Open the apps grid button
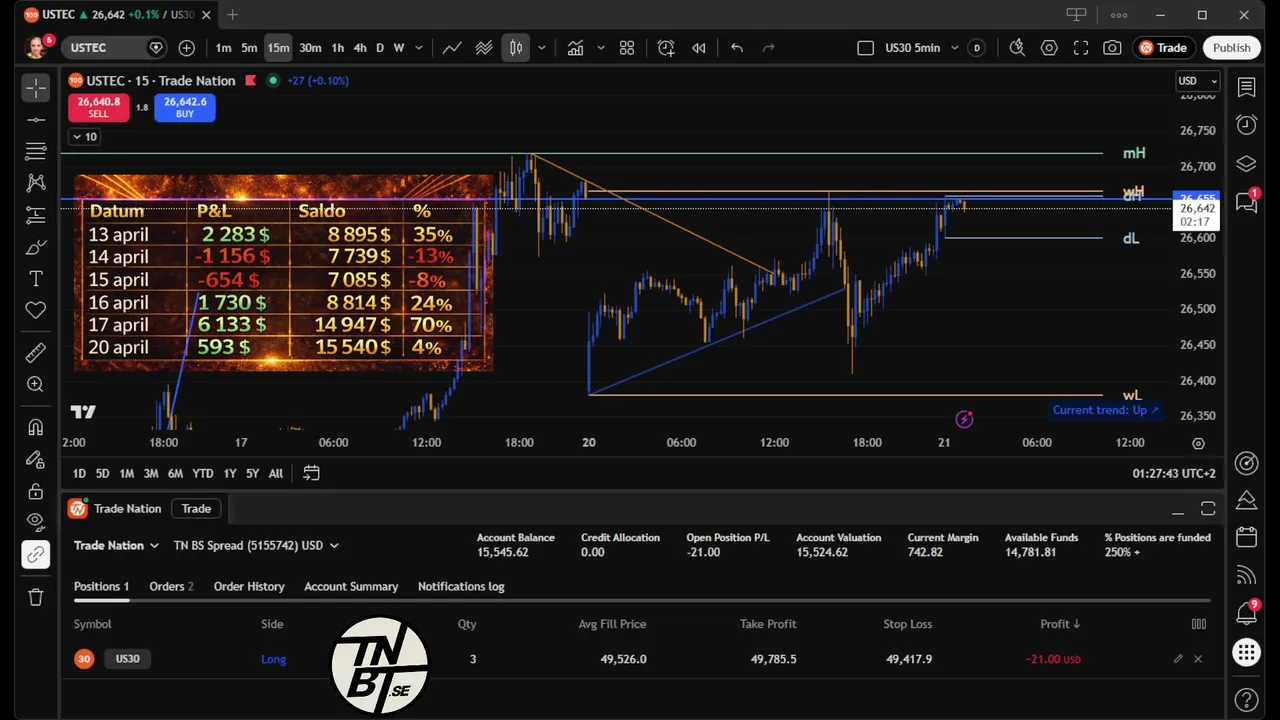Screen dimensions: 1280x720 click(x=1246, y=654)
